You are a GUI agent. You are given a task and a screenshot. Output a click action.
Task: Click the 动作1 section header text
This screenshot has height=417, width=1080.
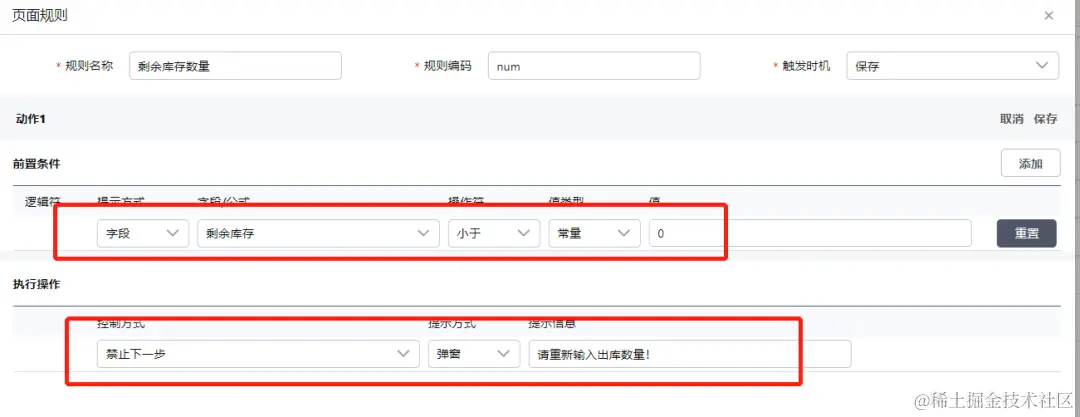30,119
